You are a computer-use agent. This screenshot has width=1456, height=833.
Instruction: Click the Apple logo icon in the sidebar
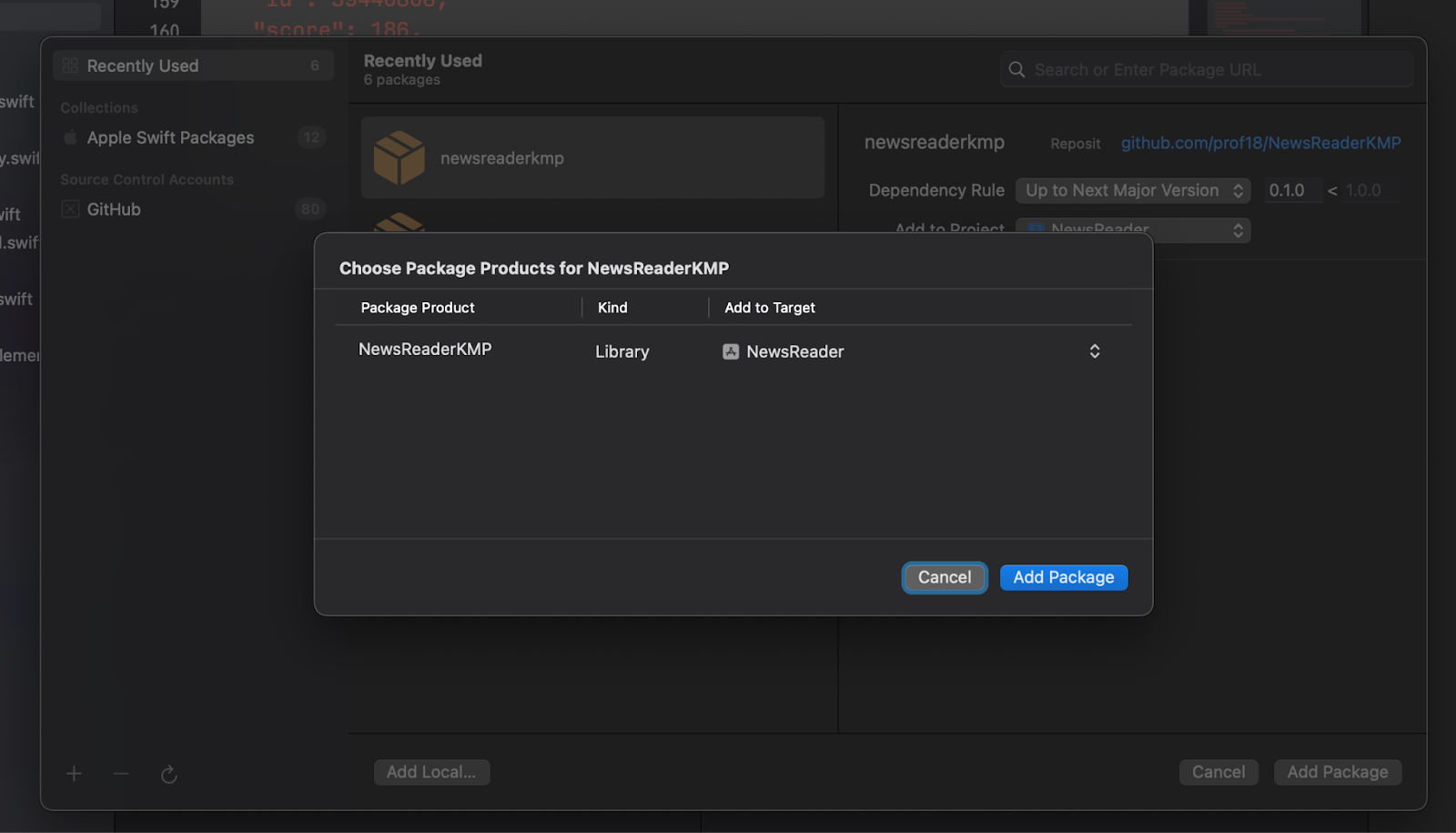tap(70, 137)
